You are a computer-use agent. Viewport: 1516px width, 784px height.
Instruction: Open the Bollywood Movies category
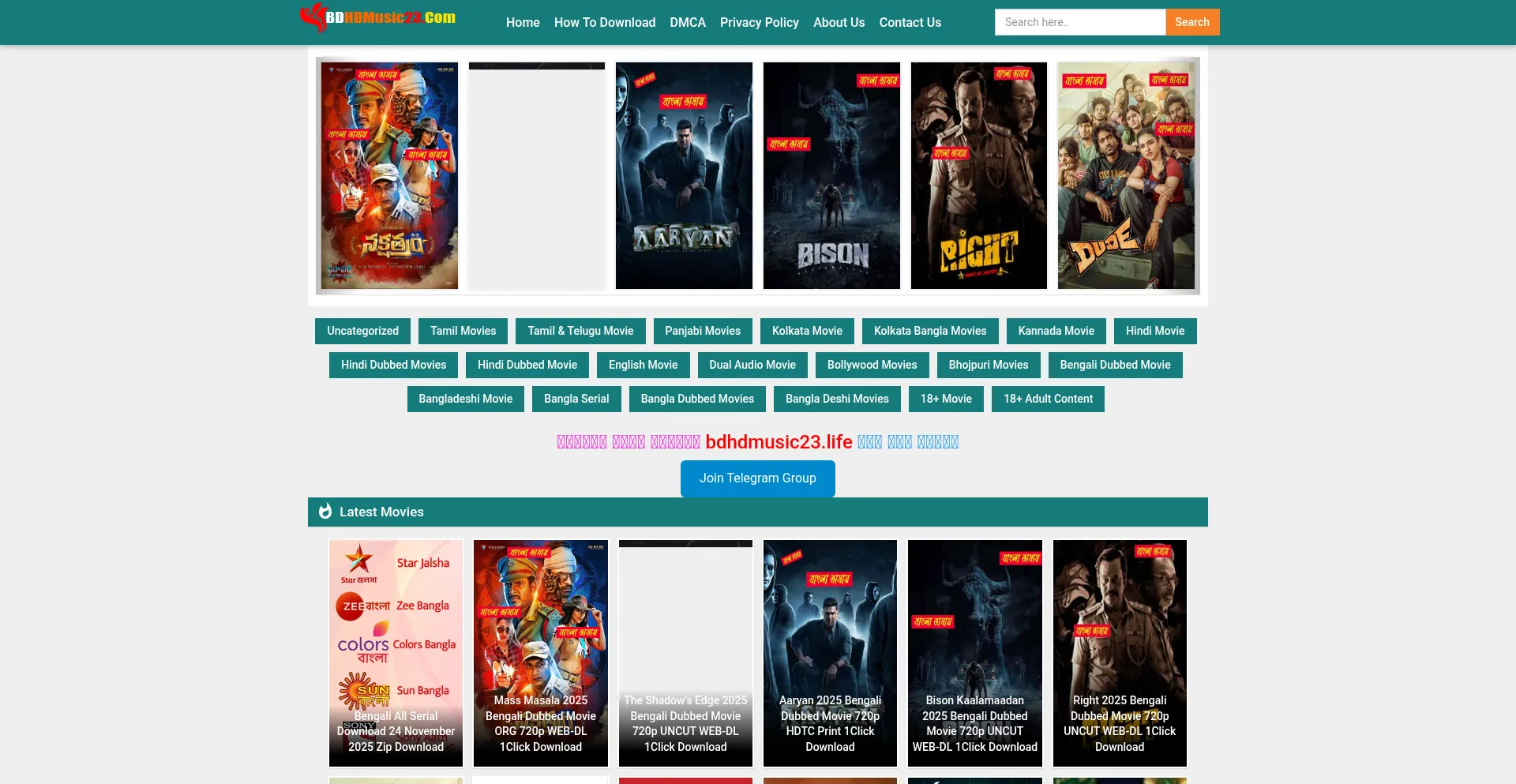pos(872,365)
